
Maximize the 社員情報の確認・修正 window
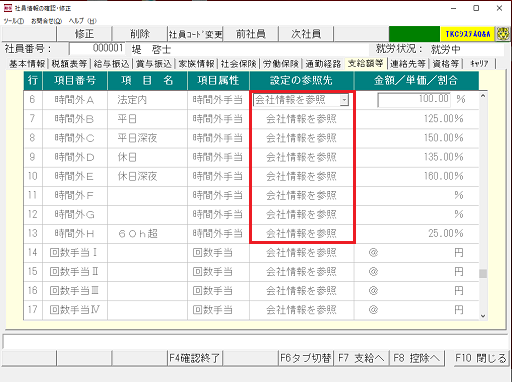476,8
